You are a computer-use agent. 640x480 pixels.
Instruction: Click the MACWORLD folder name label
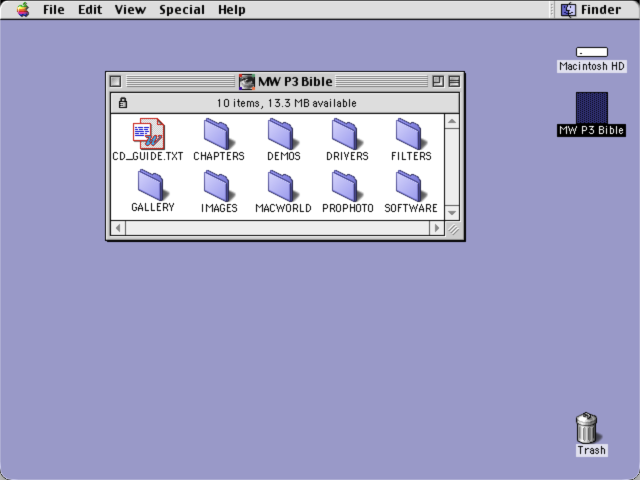[283, 208]
